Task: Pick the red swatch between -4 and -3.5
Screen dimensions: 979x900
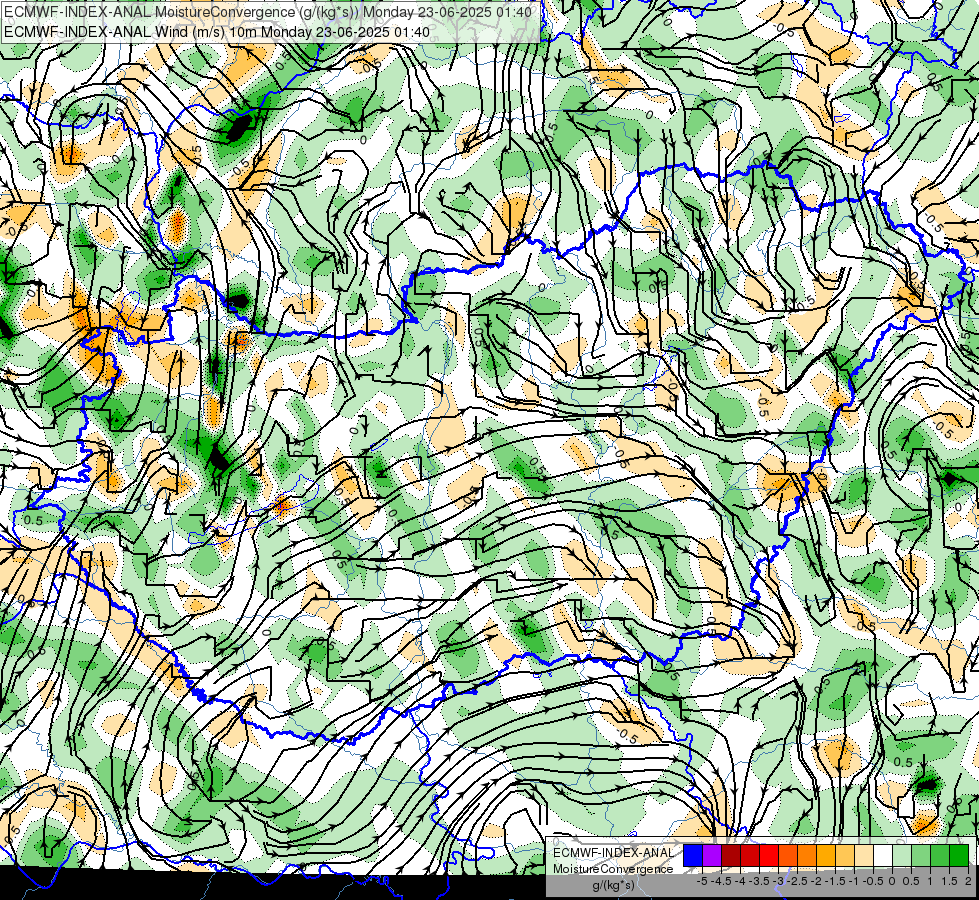Action: (750, 856)
